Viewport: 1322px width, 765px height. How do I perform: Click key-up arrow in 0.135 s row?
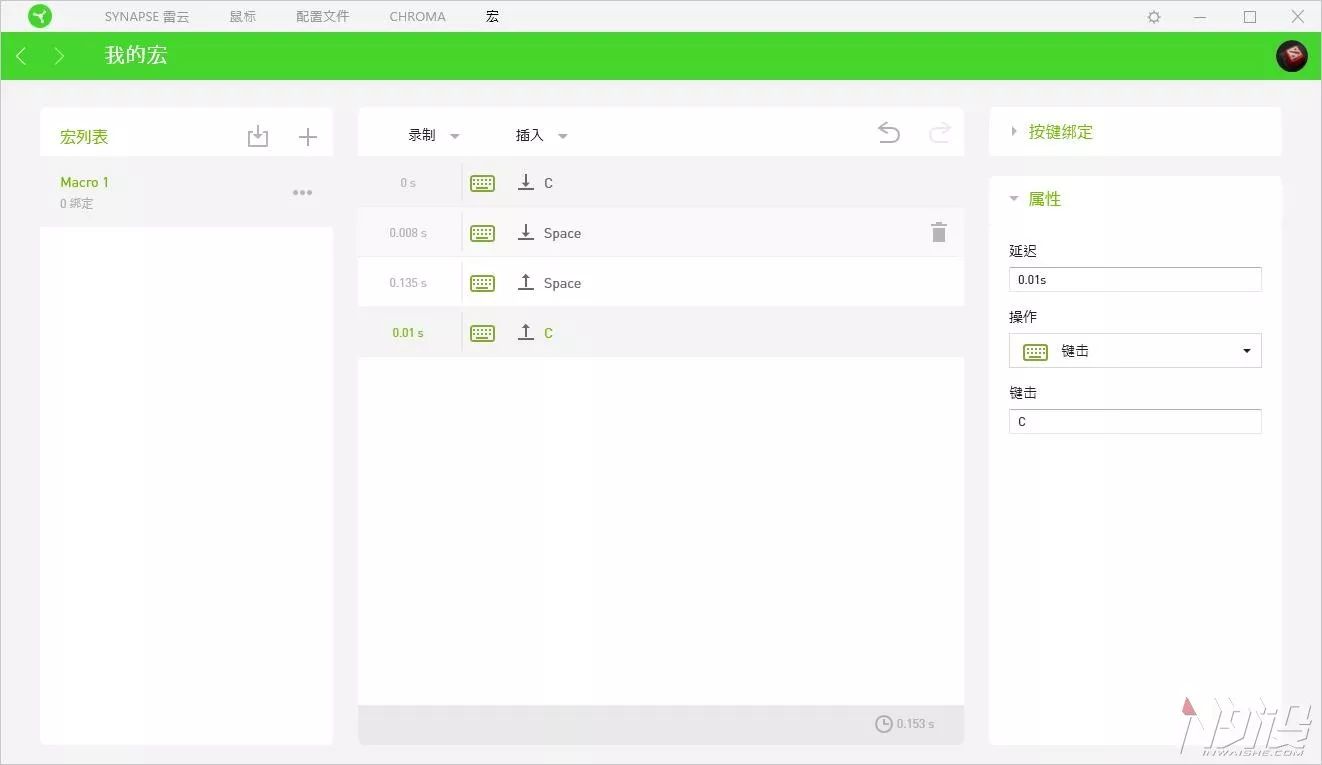[x=526, y=283]
